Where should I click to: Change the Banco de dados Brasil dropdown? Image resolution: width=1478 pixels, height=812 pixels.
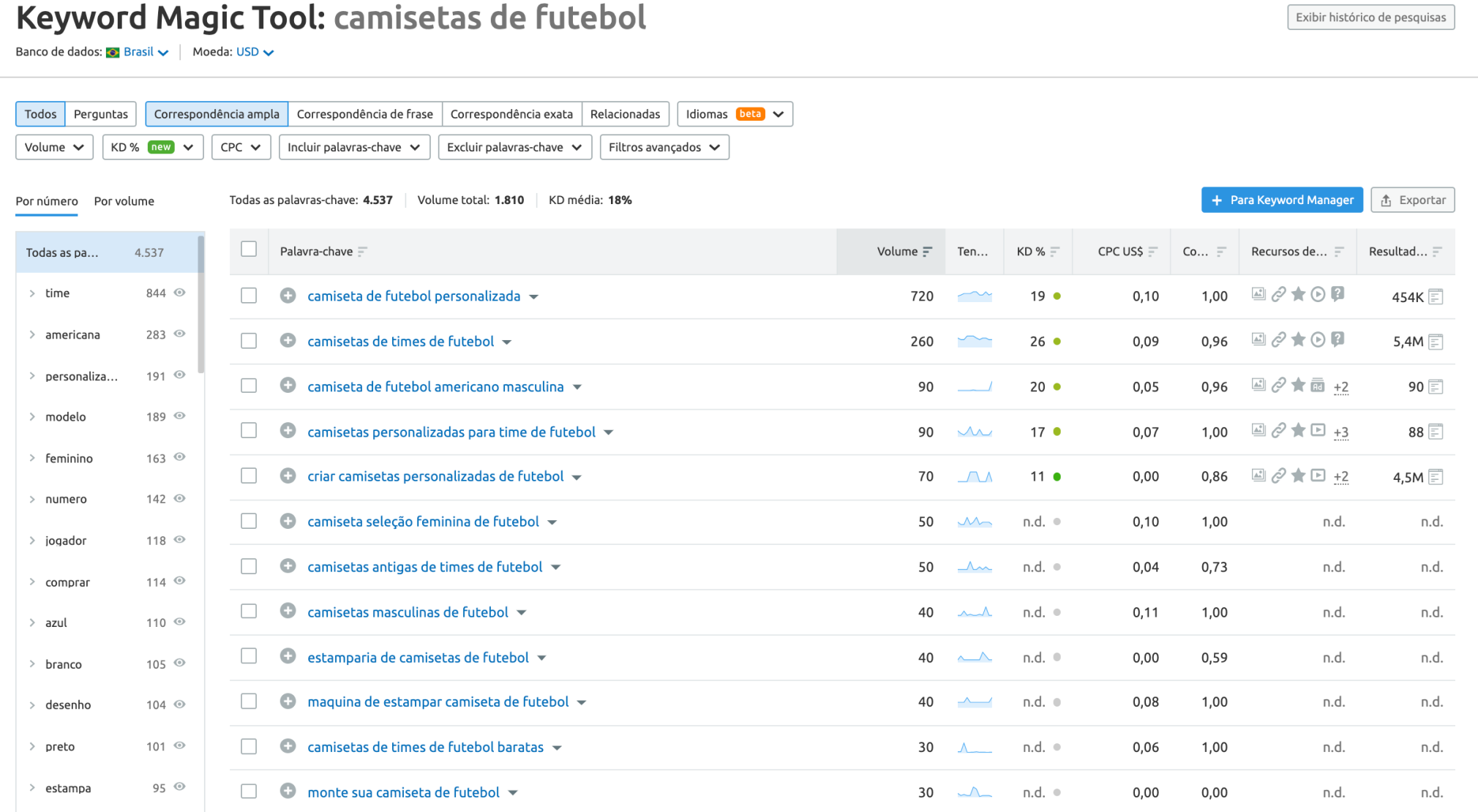pos(138,52)
